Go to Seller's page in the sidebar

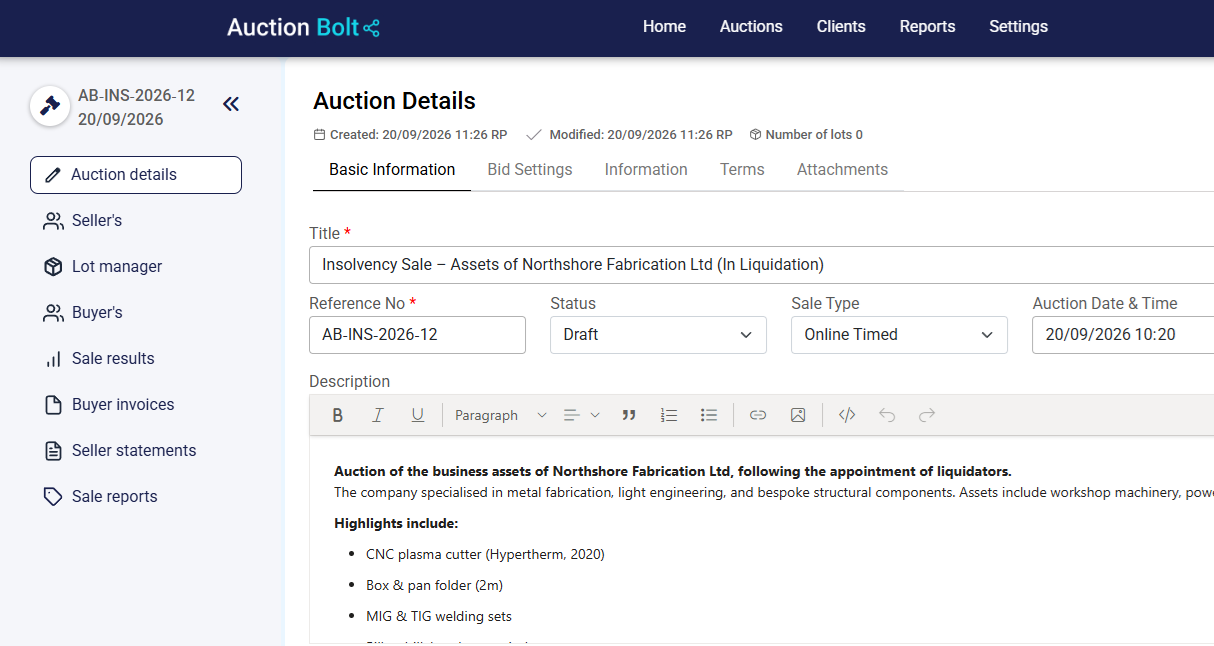(x=136, y=221)
